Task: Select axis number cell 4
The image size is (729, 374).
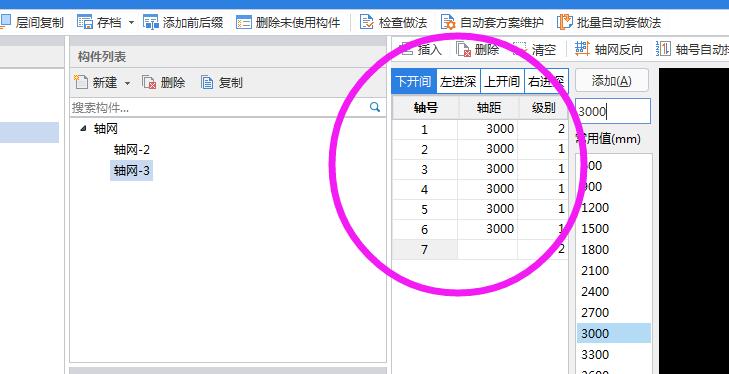Action: [x=424, y=189]
